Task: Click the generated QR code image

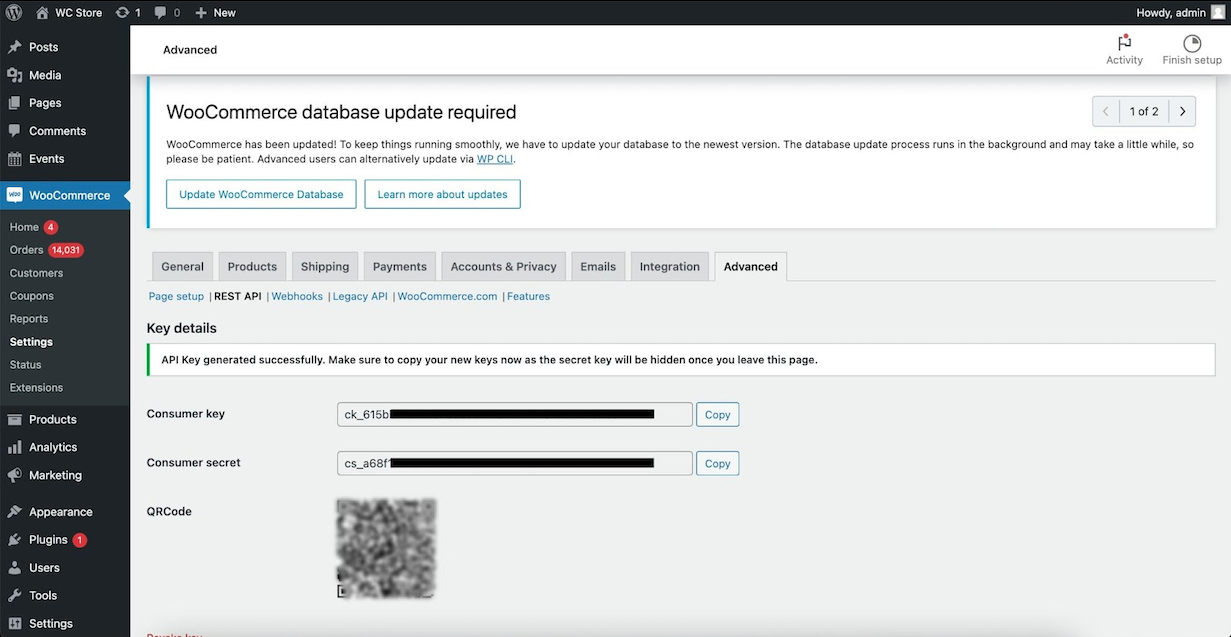Action: click(x=386, y=548)
